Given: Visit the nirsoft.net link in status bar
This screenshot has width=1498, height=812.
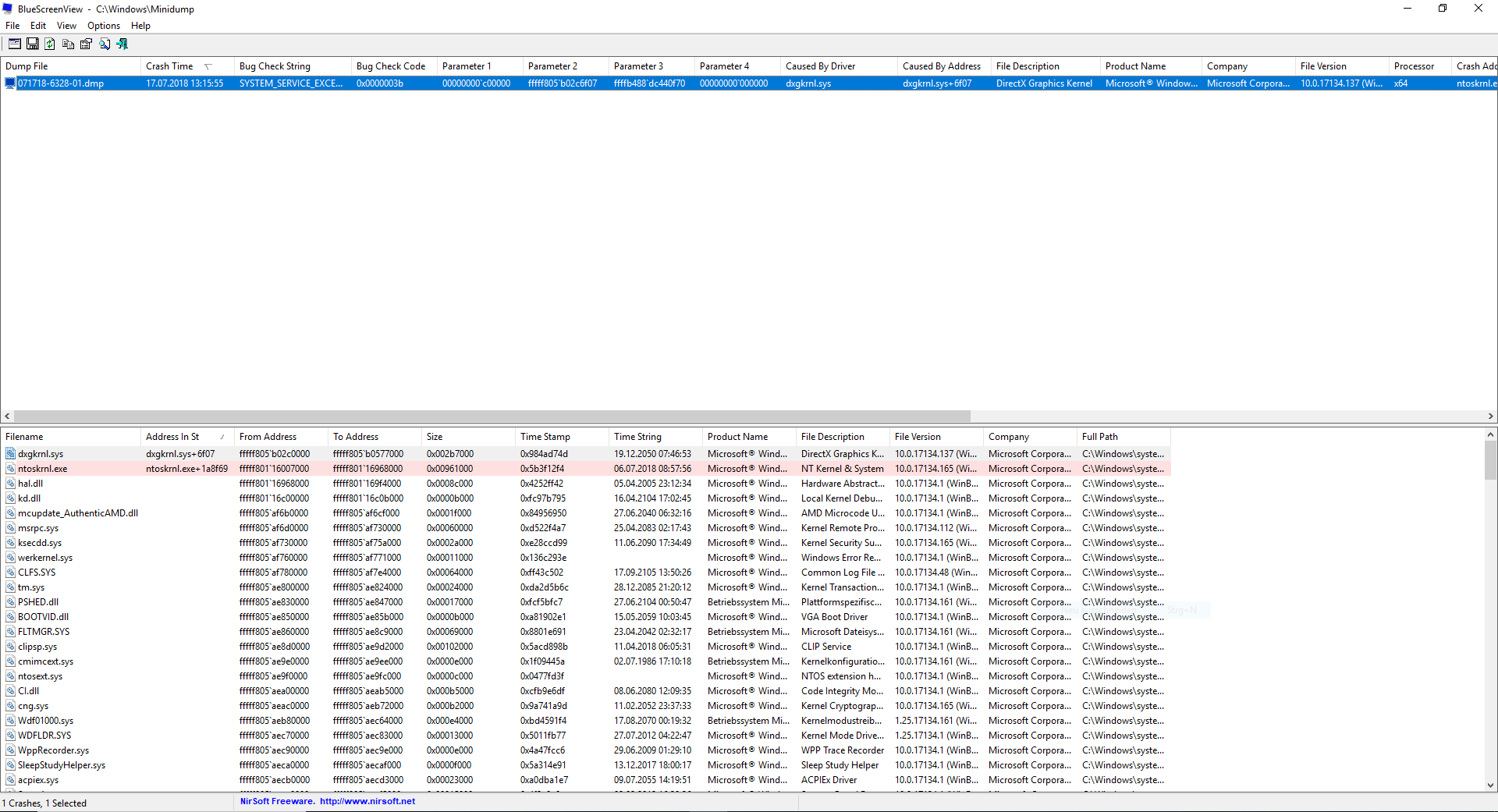Looking at the screenshot, I should [367, 801].
